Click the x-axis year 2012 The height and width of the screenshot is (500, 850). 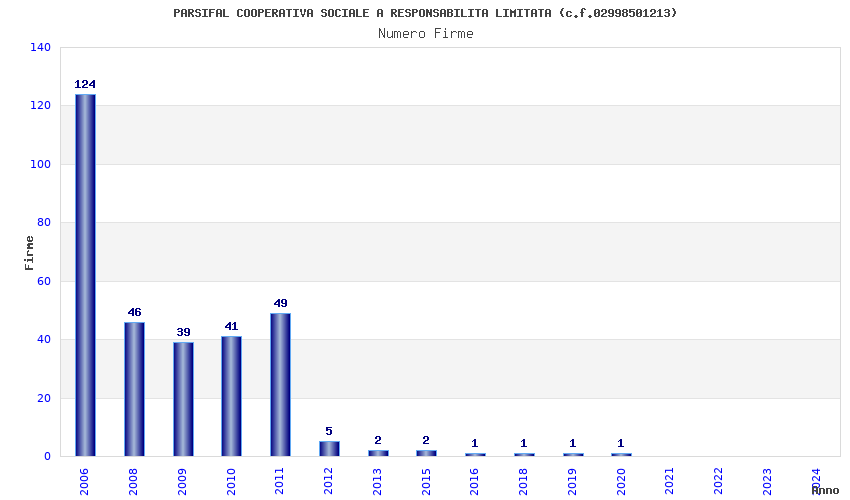(x=328, y=482)
